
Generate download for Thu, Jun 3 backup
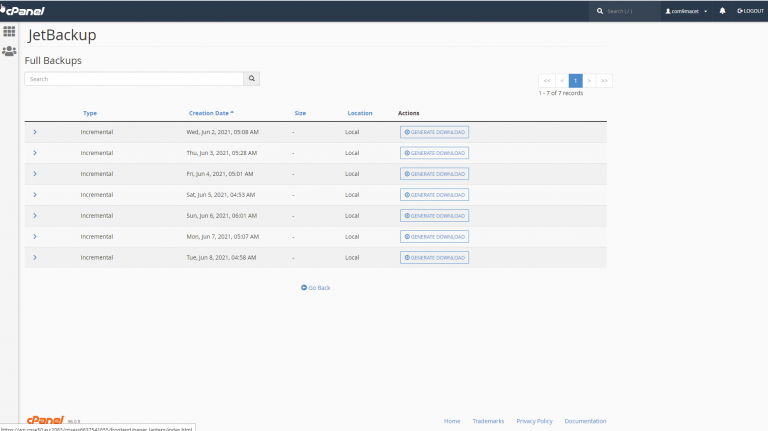pyautogui.click(x=434, y=153)
